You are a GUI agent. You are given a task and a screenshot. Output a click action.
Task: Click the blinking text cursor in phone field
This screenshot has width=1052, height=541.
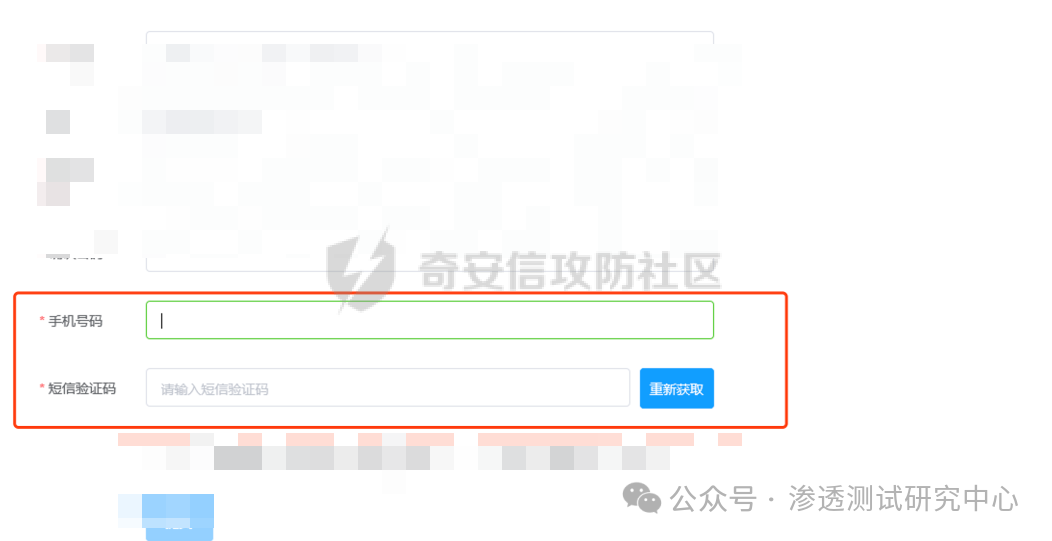tap(162, 321)
